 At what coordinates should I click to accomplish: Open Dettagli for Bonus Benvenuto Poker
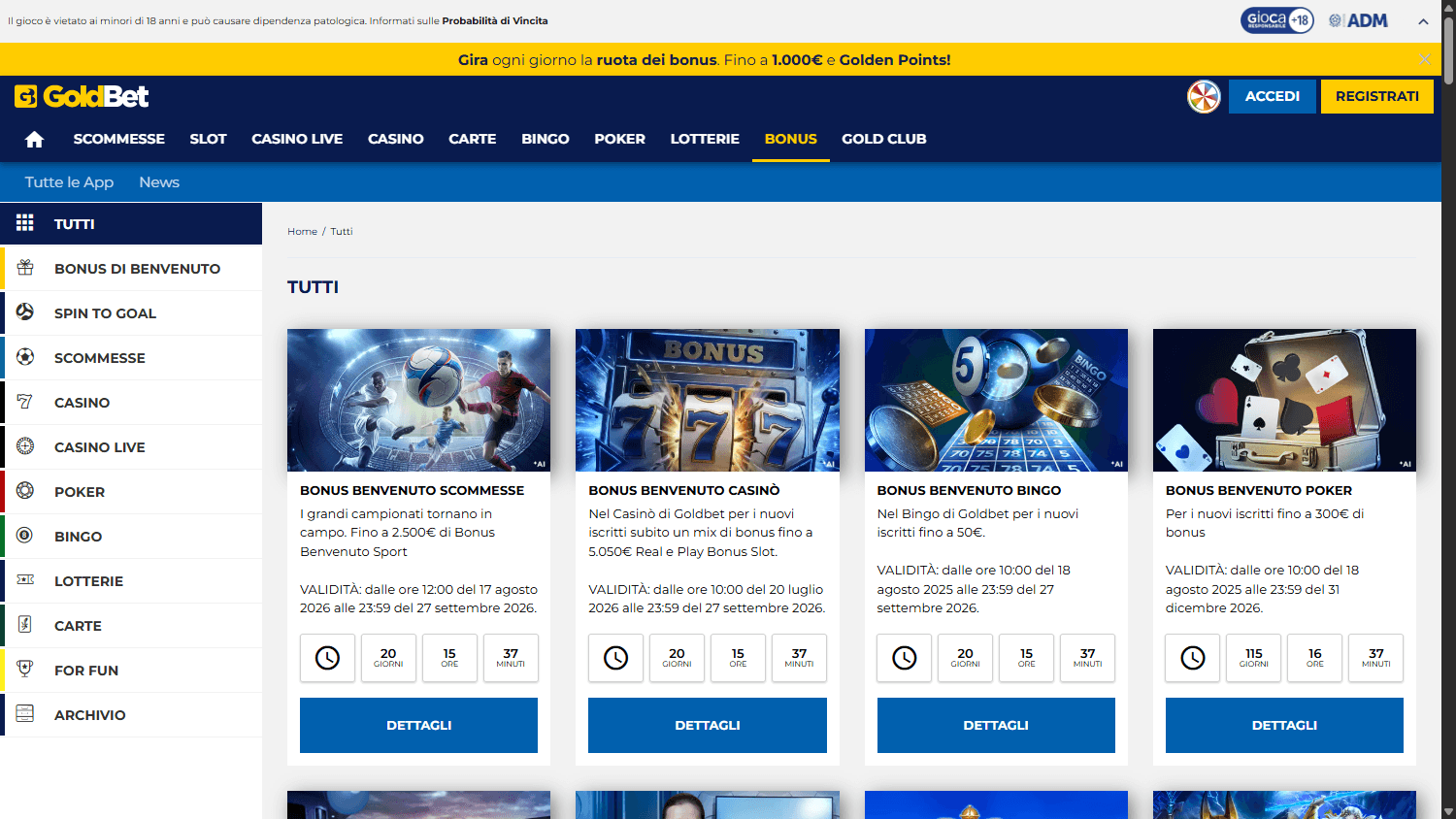point(1284,725)
